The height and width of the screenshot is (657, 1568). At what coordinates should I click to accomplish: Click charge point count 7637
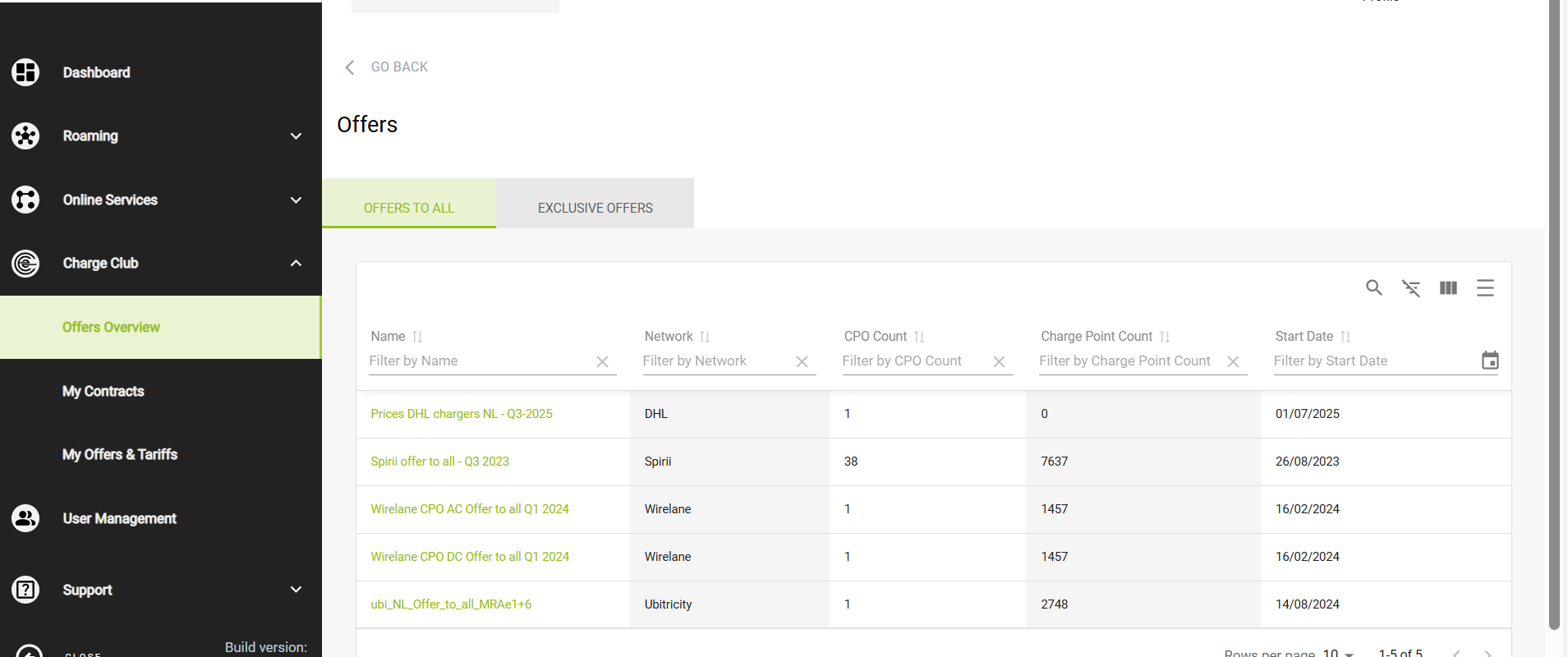click(1055, 462)
